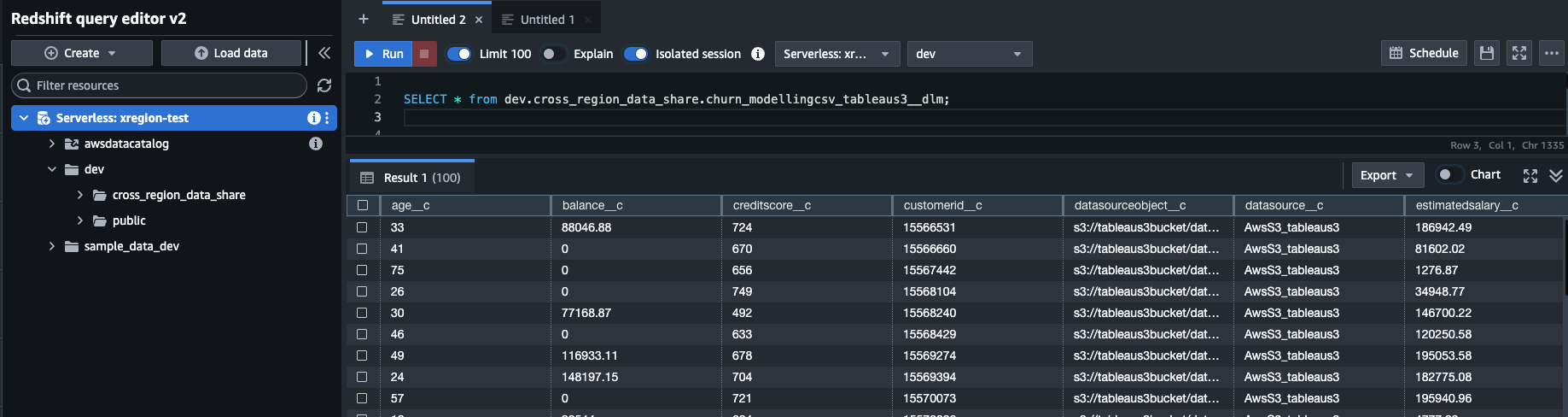
Task: Check the select-all header checkbox
Action: (363, 205)
